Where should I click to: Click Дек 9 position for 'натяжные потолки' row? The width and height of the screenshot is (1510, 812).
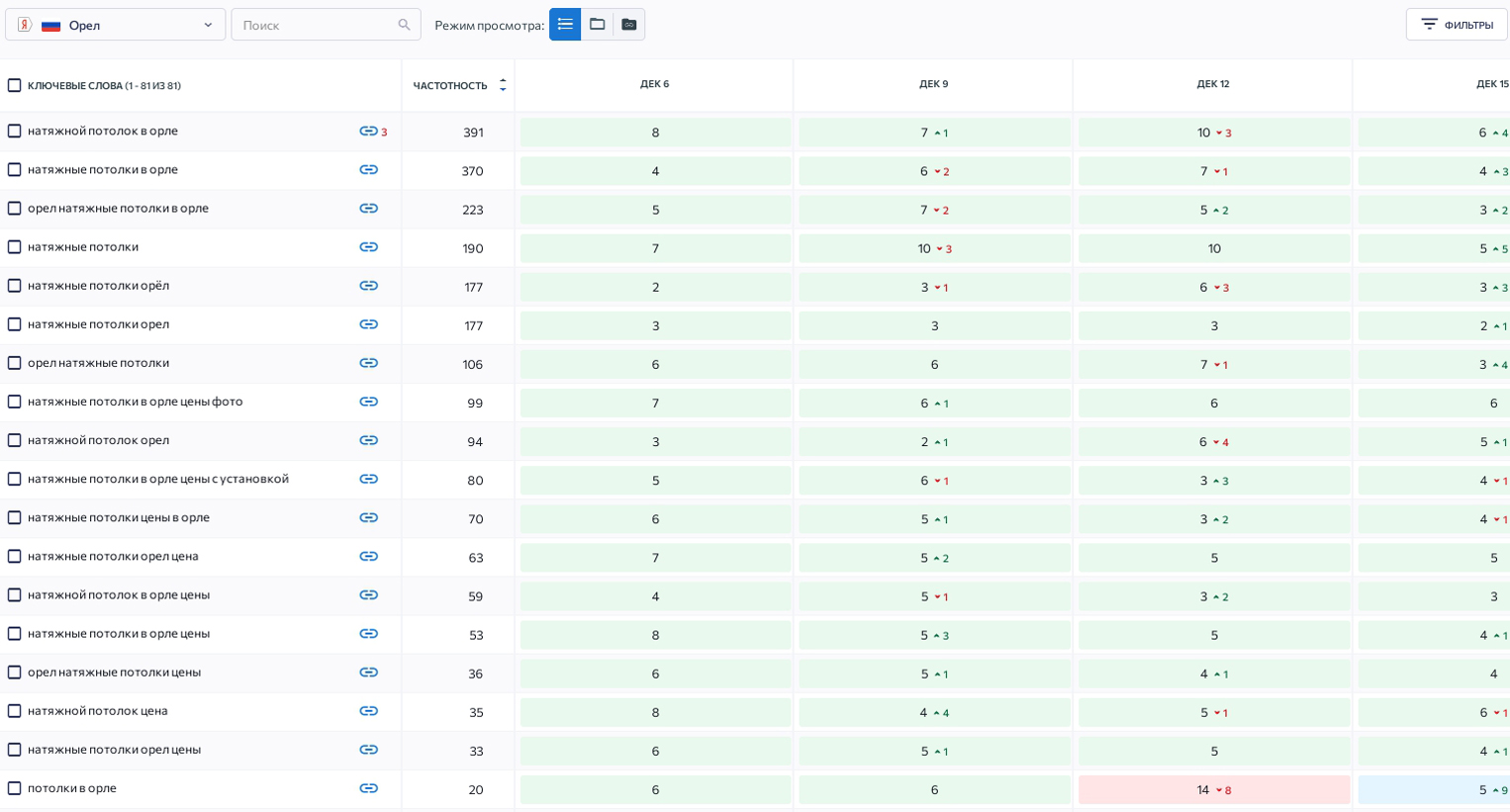click(x=934, y=248)
